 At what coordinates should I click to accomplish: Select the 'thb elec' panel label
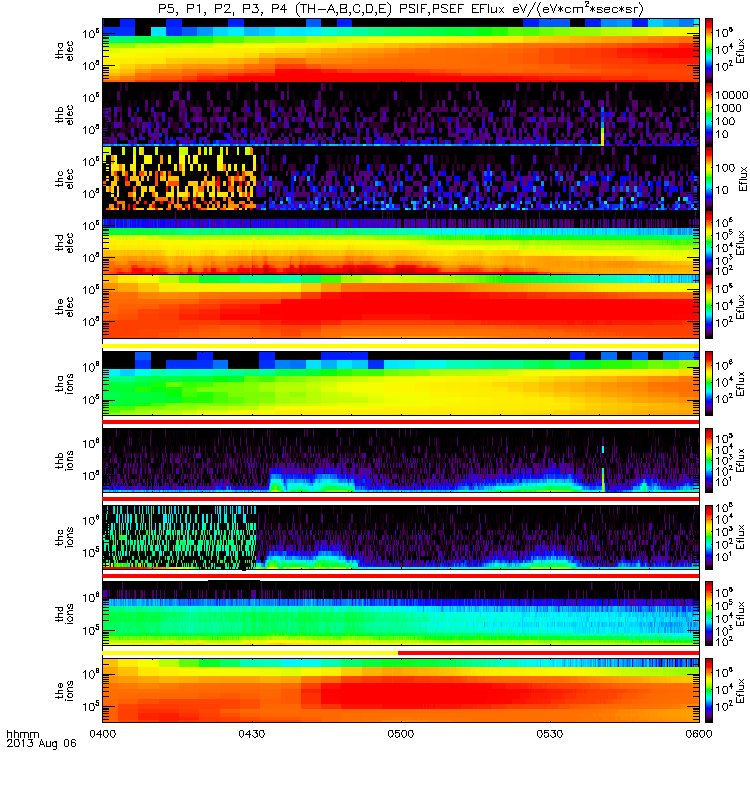coord(64,114)
